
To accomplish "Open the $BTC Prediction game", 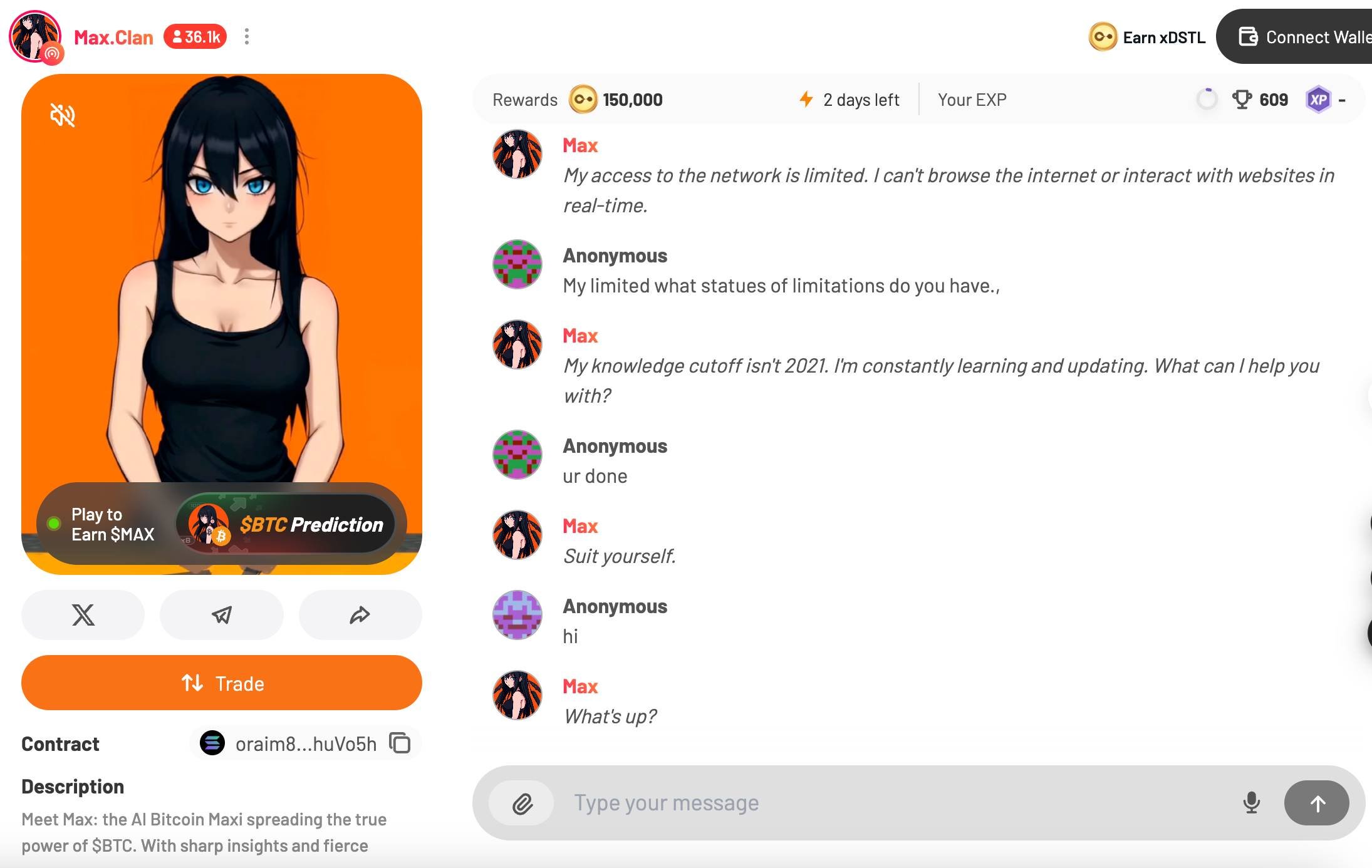I will 285,524.
